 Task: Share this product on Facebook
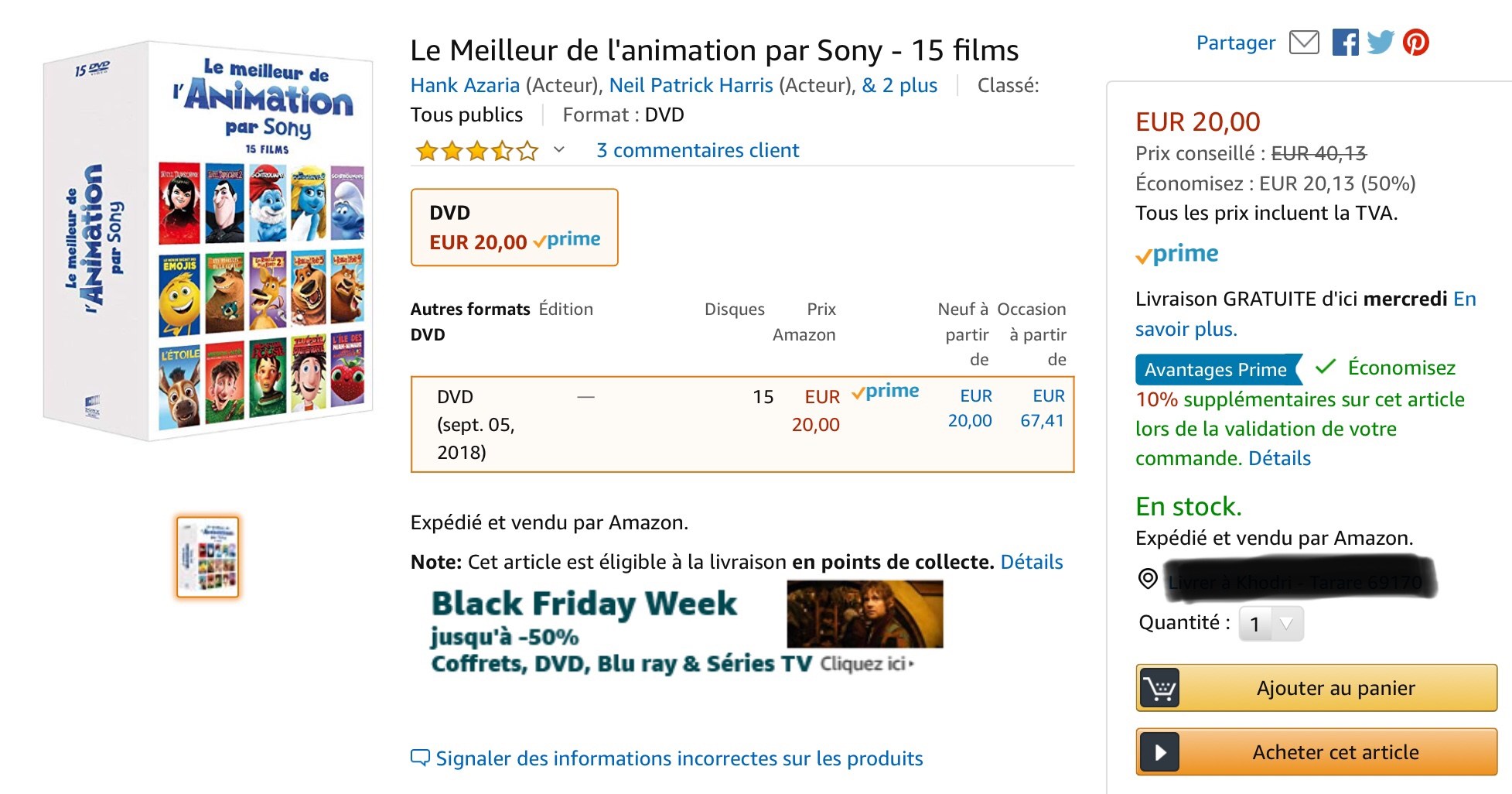pos(1345,43)
